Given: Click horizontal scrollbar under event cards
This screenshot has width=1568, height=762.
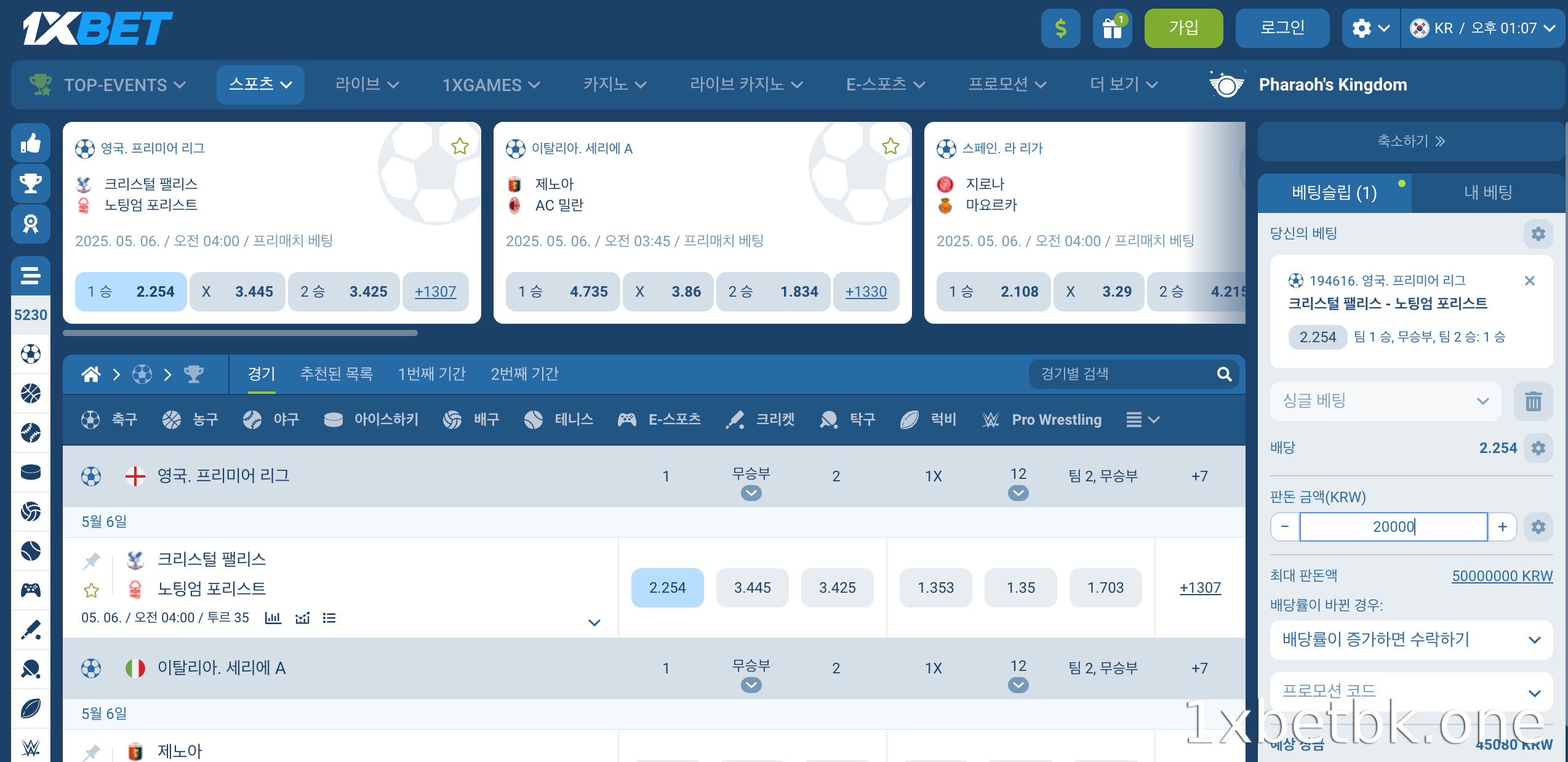Looking at the screenshot, I should click(x=240, y=333).
